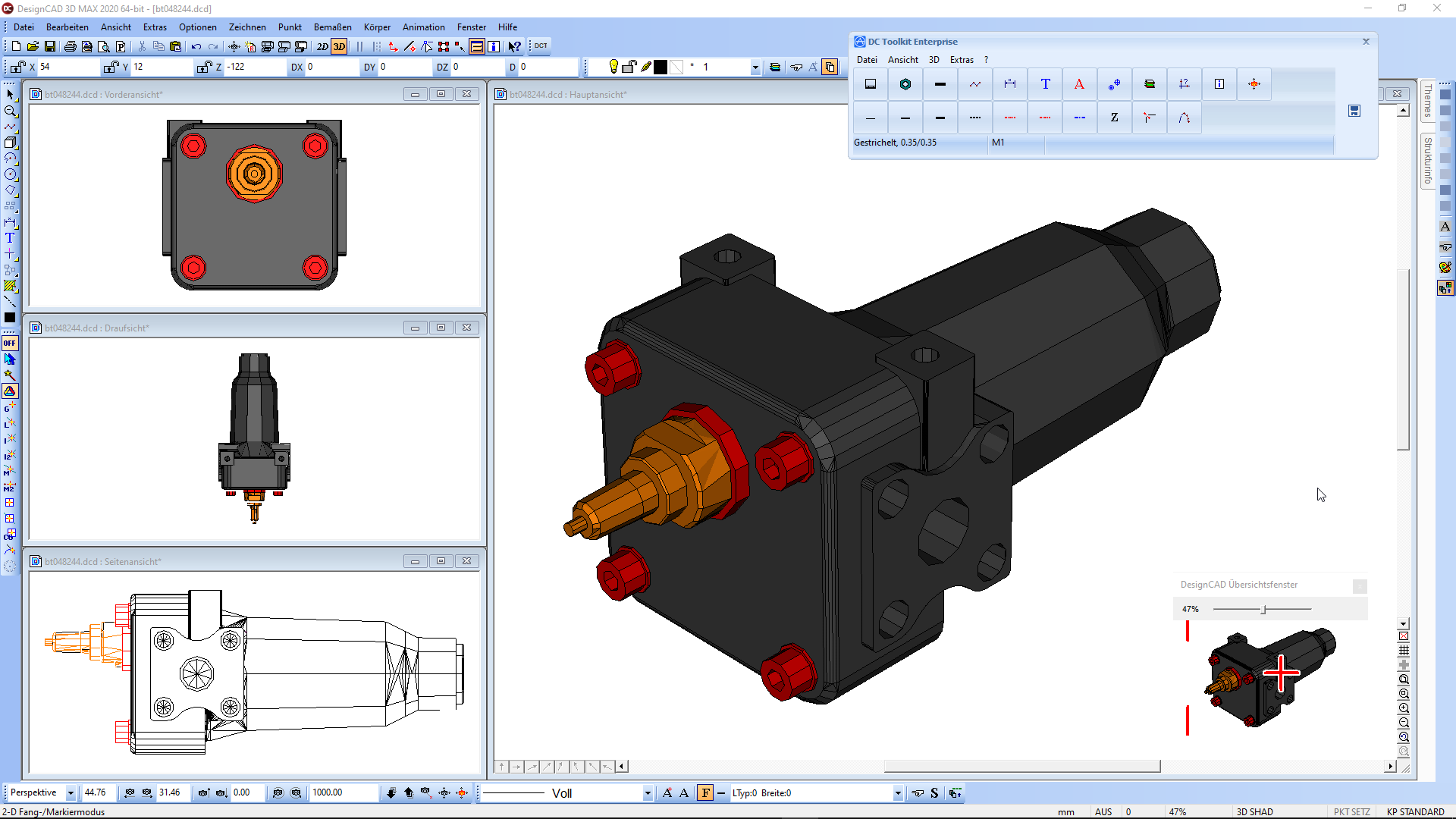Click the polyline icon in DC Toolkit
Screen dimensions: 1456x819
tap(975, 84)
